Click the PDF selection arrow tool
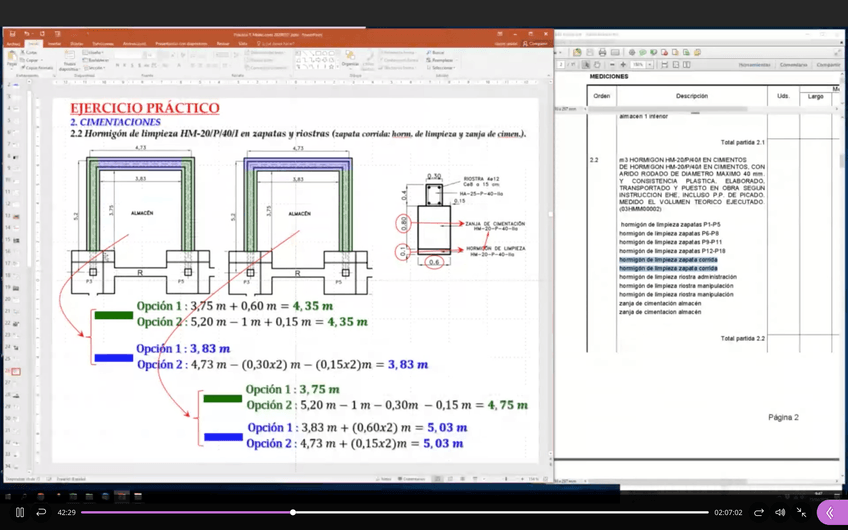 [587, 65]
